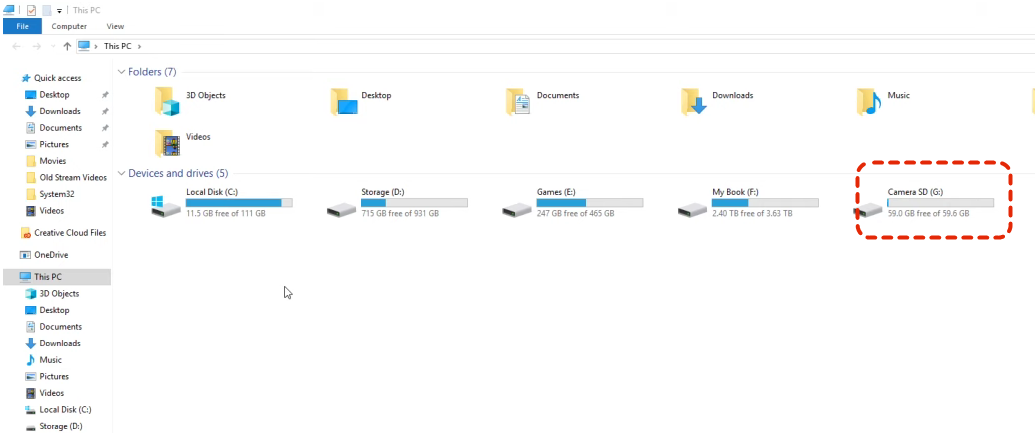
Task: Click the Properties checkmark icon in title bar
Action: pyautogui.click(x=31, y=11)
